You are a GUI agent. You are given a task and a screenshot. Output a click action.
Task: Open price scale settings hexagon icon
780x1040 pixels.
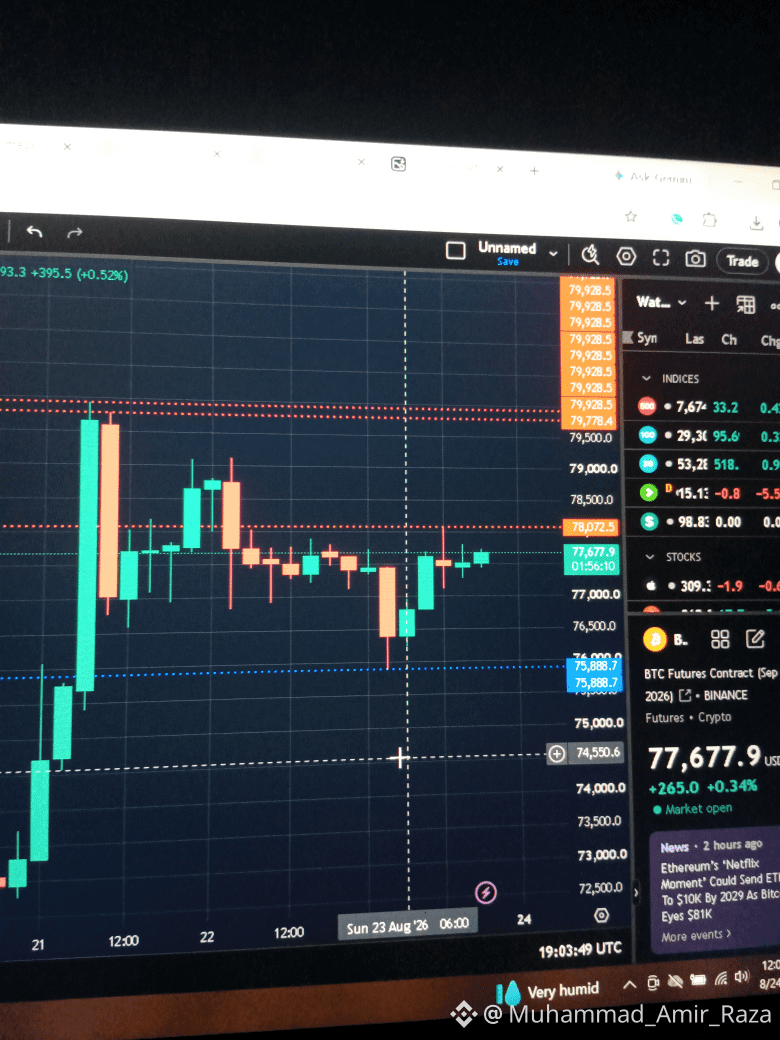pos(602,915)
